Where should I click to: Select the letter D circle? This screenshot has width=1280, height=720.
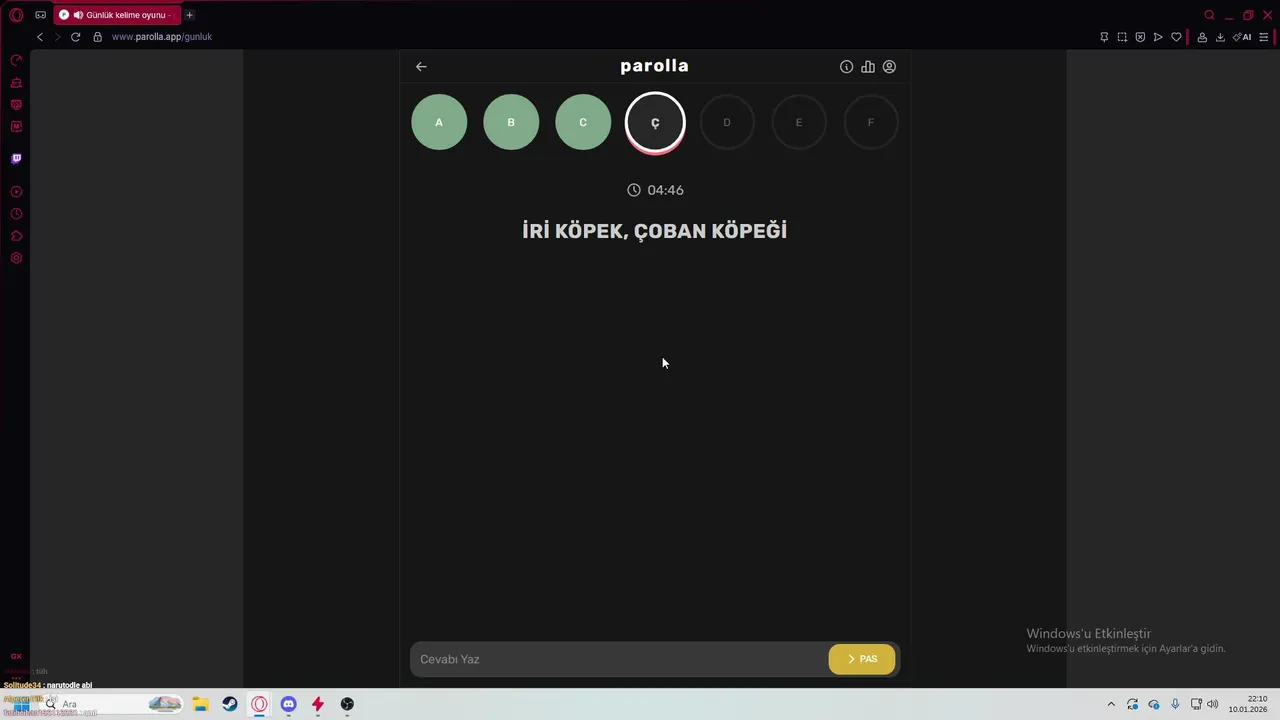pyautogui.click(x=727, y=122)
